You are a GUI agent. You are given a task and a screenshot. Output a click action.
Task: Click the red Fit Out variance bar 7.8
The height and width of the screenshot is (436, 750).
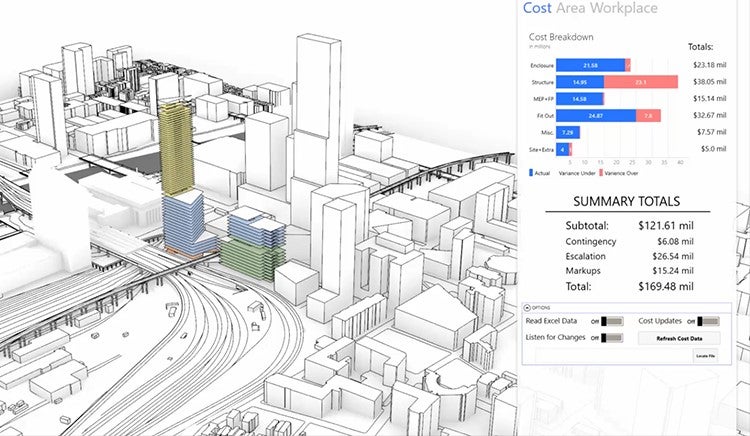point(648,116)
